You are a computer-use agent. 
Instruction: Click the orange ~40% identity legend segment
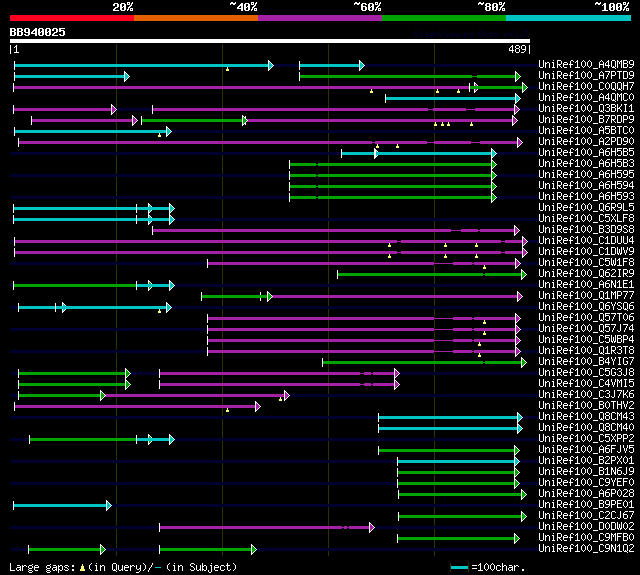pyautogui.click(x=195, y=18)
